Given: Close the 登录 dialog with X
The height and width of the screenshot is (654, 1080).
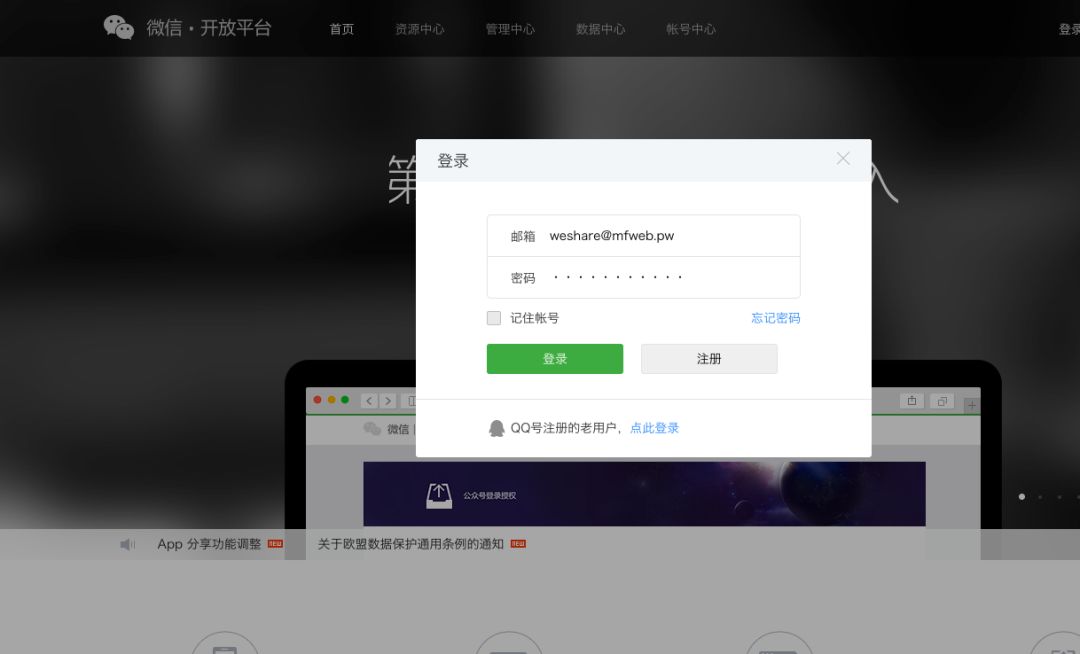Looking at the screenshot, I should coord(843,158).
